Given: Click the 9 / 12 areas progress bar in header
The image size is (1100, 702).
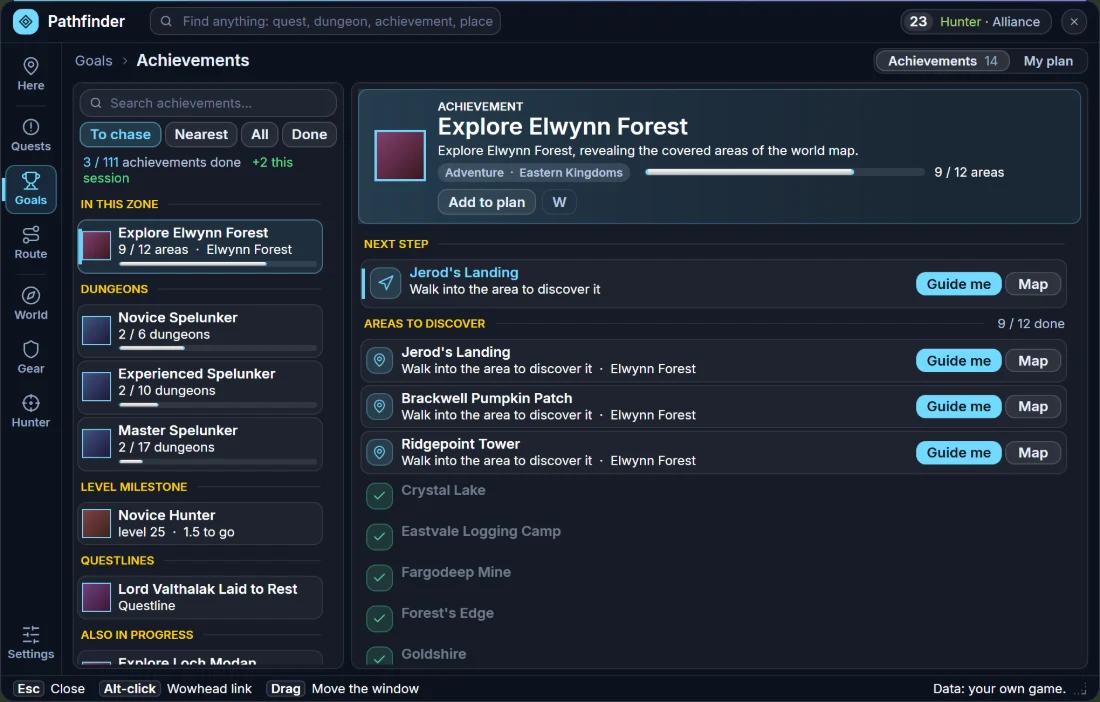Looking at the screenshot, I should point(784,172).
